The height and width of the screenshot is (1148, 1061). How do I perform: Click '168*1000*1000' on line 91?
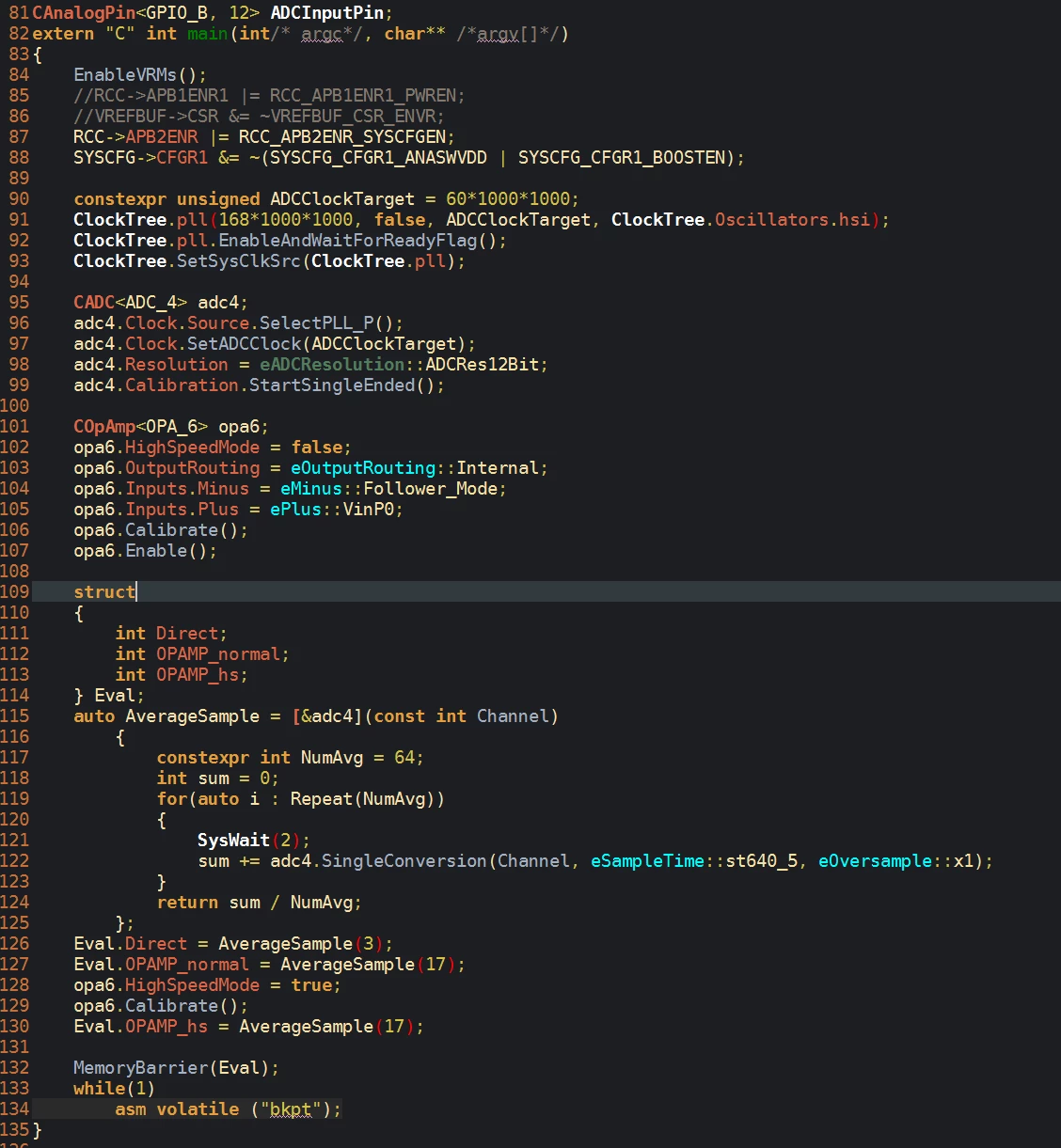click(286, 219)
